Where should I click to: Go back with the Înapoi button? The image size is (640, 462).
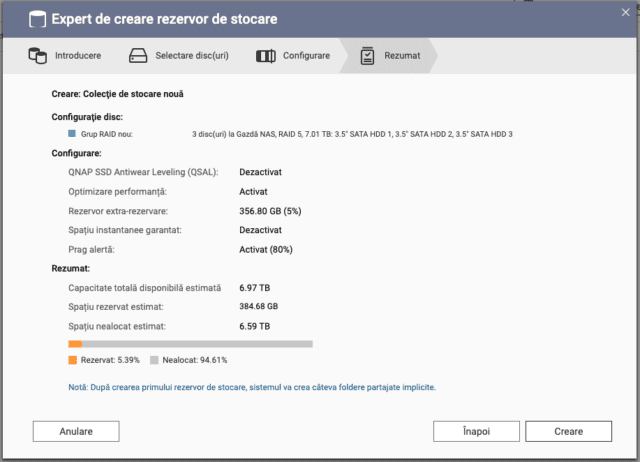[476, 431]
